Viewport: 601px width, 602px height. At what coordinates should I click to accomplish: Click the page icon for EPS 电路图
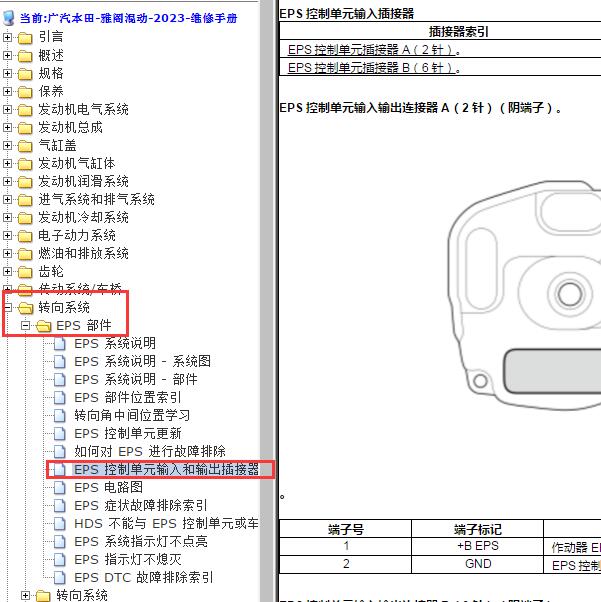click(x=60, y=488)
